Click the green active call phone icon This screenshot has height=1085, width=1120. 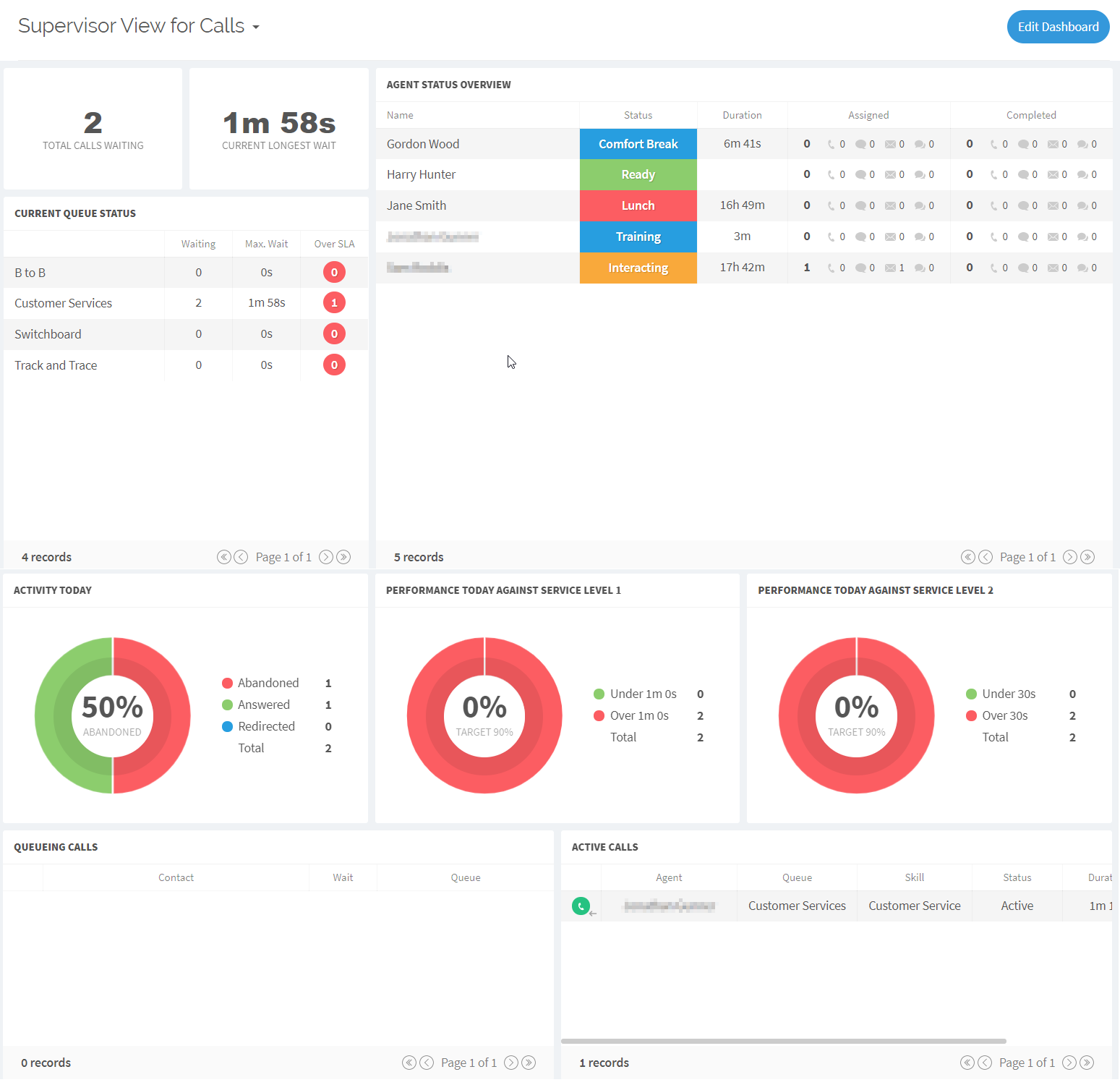click(581, 906)
